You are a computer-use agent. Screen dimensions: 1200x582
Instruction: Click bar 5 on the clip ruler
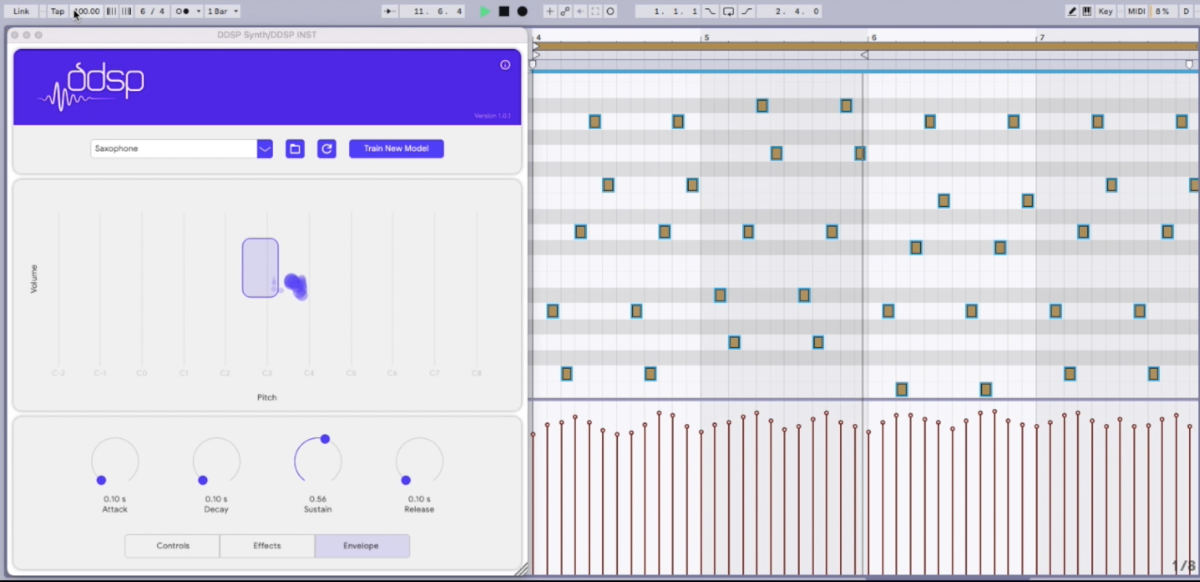[705, 37]
